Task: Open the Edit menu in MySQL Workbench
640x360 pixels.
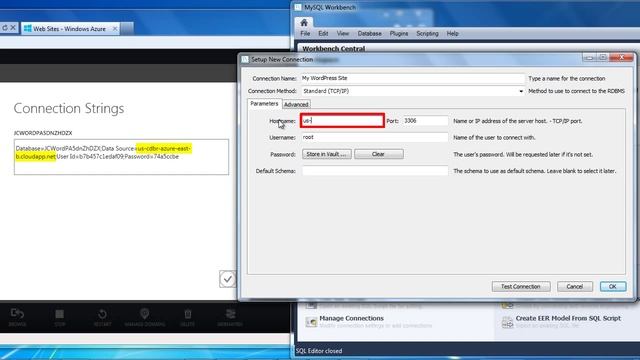Action: [x=323, y=33]
